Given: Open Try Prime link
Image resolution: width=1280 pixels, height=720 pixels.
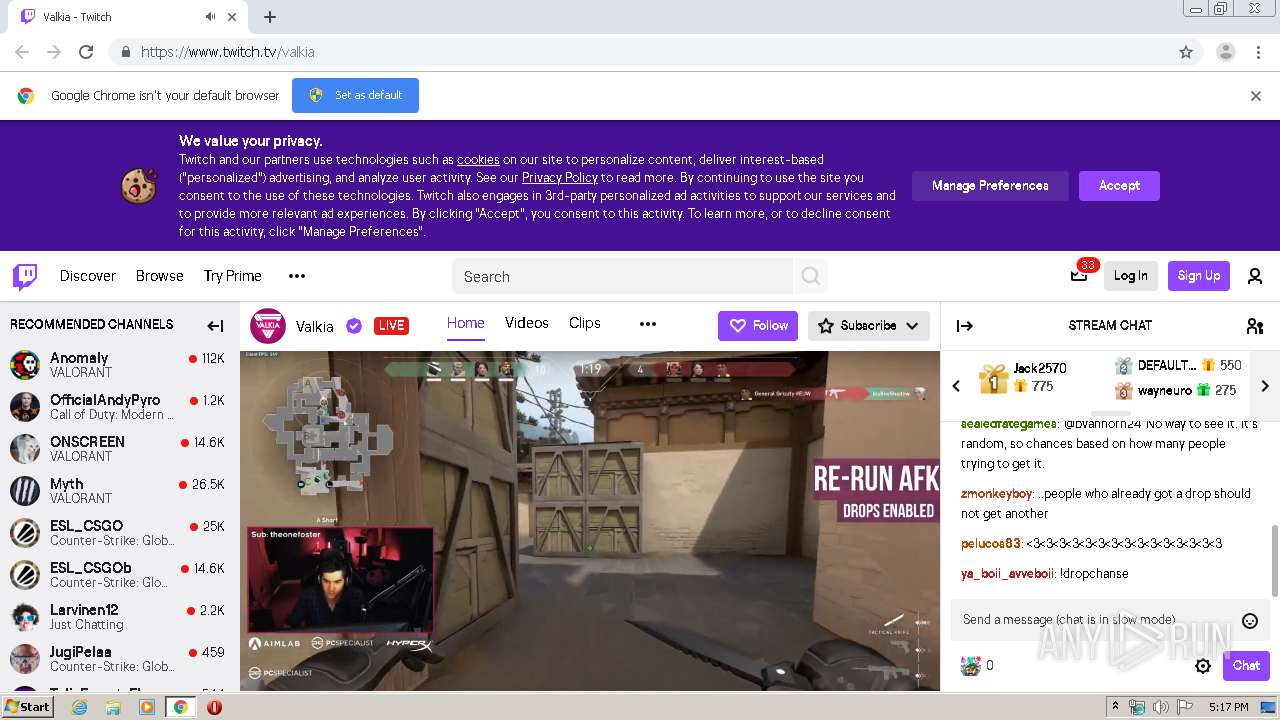Looking at the screenshot, I should click(x=233, y=276).
